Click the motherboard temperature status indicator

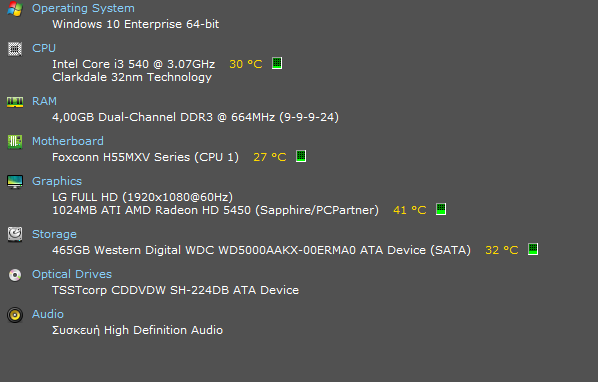301,156
